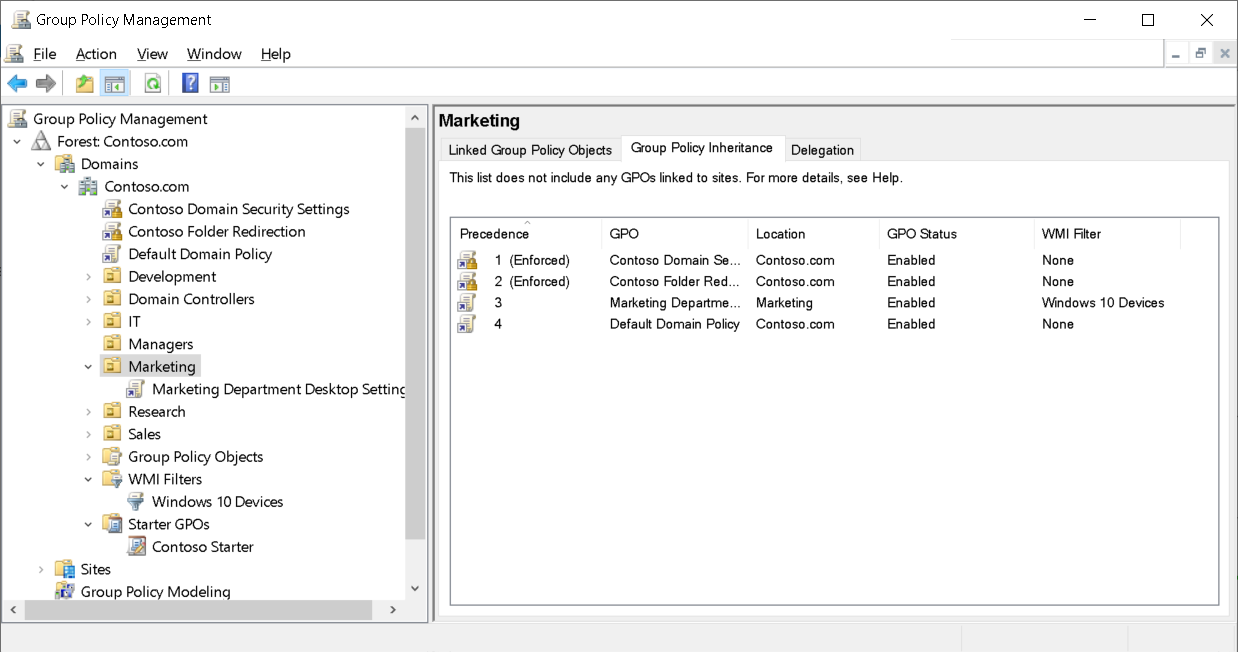Switch to the Linked Group Policy Objects tab
This screenshot has width=1238, height=652.
(x=529, y=149)
